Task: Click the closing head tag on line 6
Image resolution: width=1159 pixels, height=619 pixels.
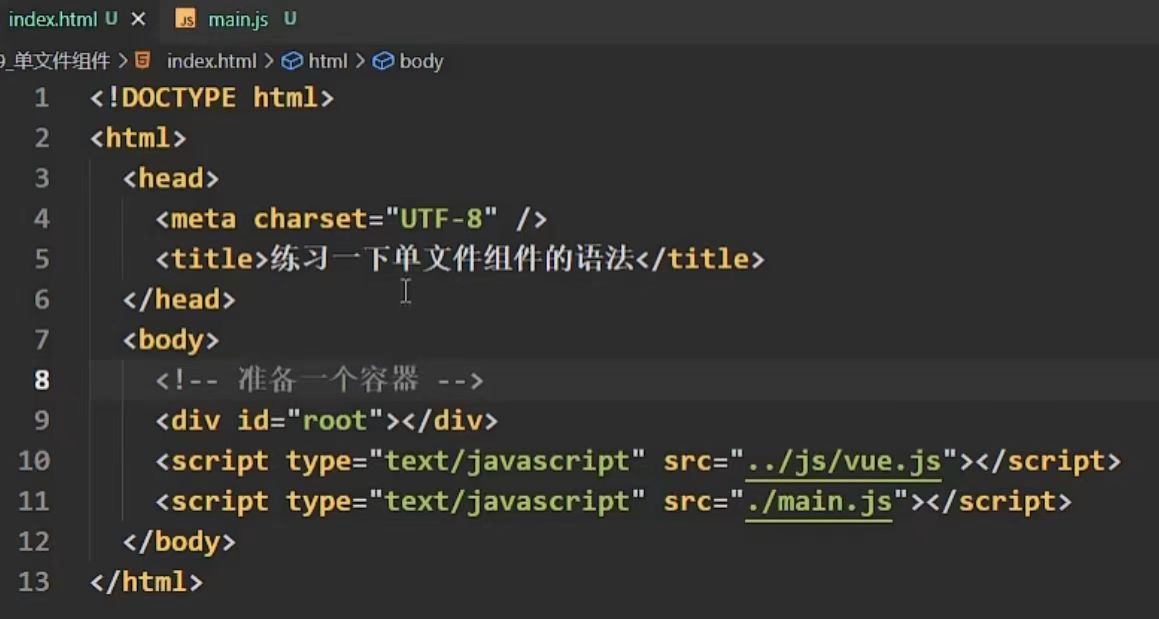Action: tap(179, 300)
